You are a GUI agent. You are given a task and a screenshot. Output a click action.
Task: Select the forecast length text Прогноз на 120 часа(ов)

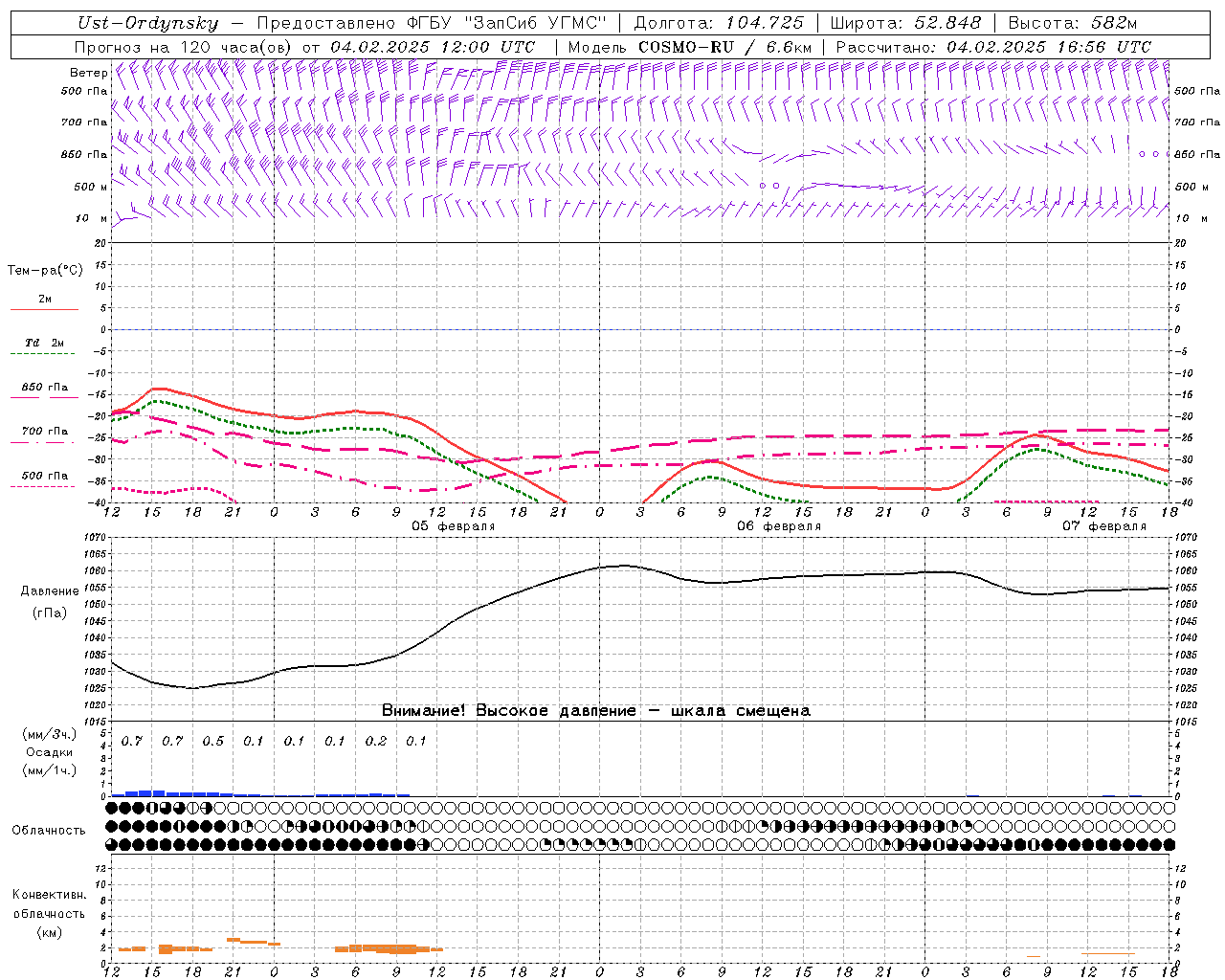[185, 47]
